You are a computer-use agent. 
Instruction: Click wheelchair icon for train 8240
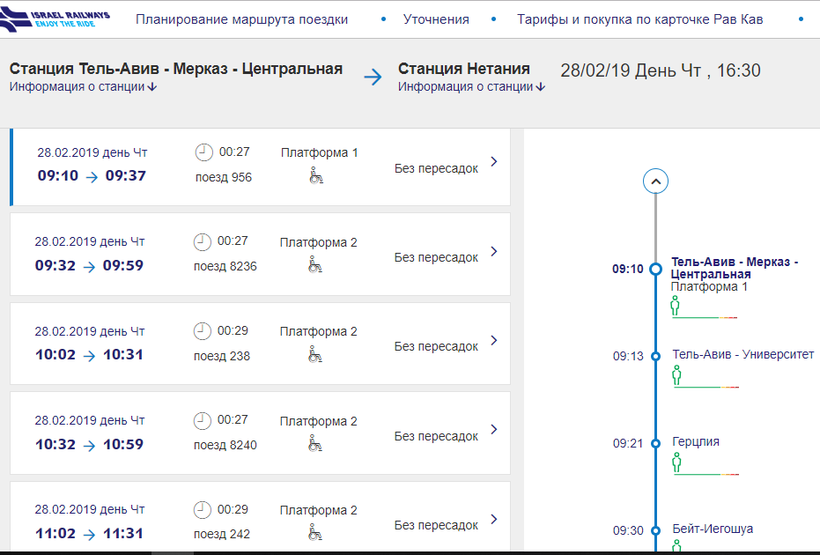point(315,445)
